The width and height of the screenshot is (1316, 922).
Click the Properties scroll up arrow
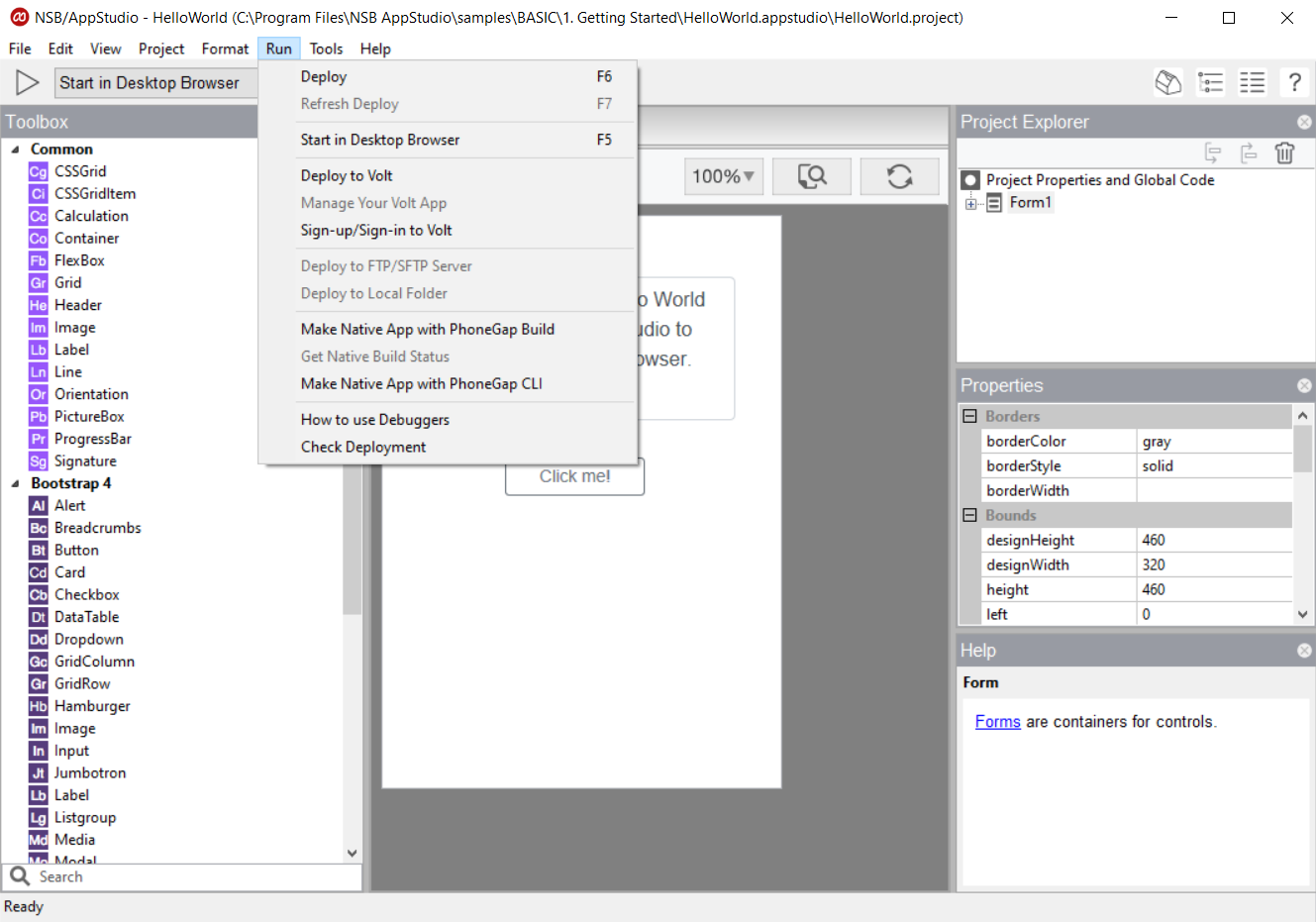[1303, 416]
